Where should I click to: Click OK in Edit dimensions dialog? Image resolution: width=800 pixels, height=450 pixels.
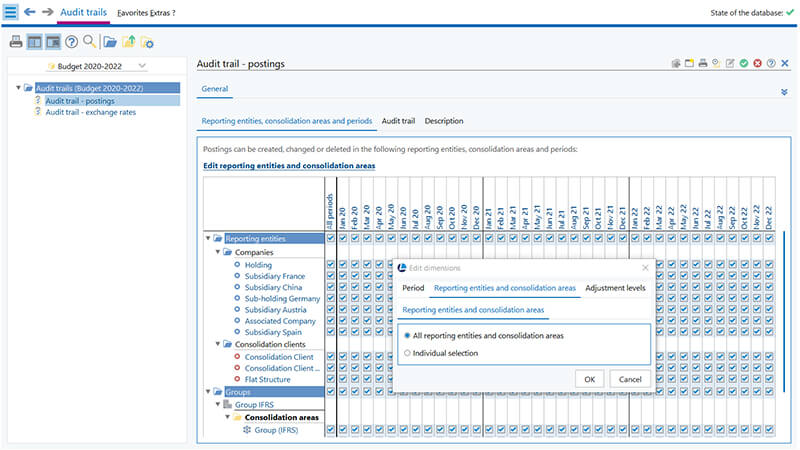click(590, 379)
